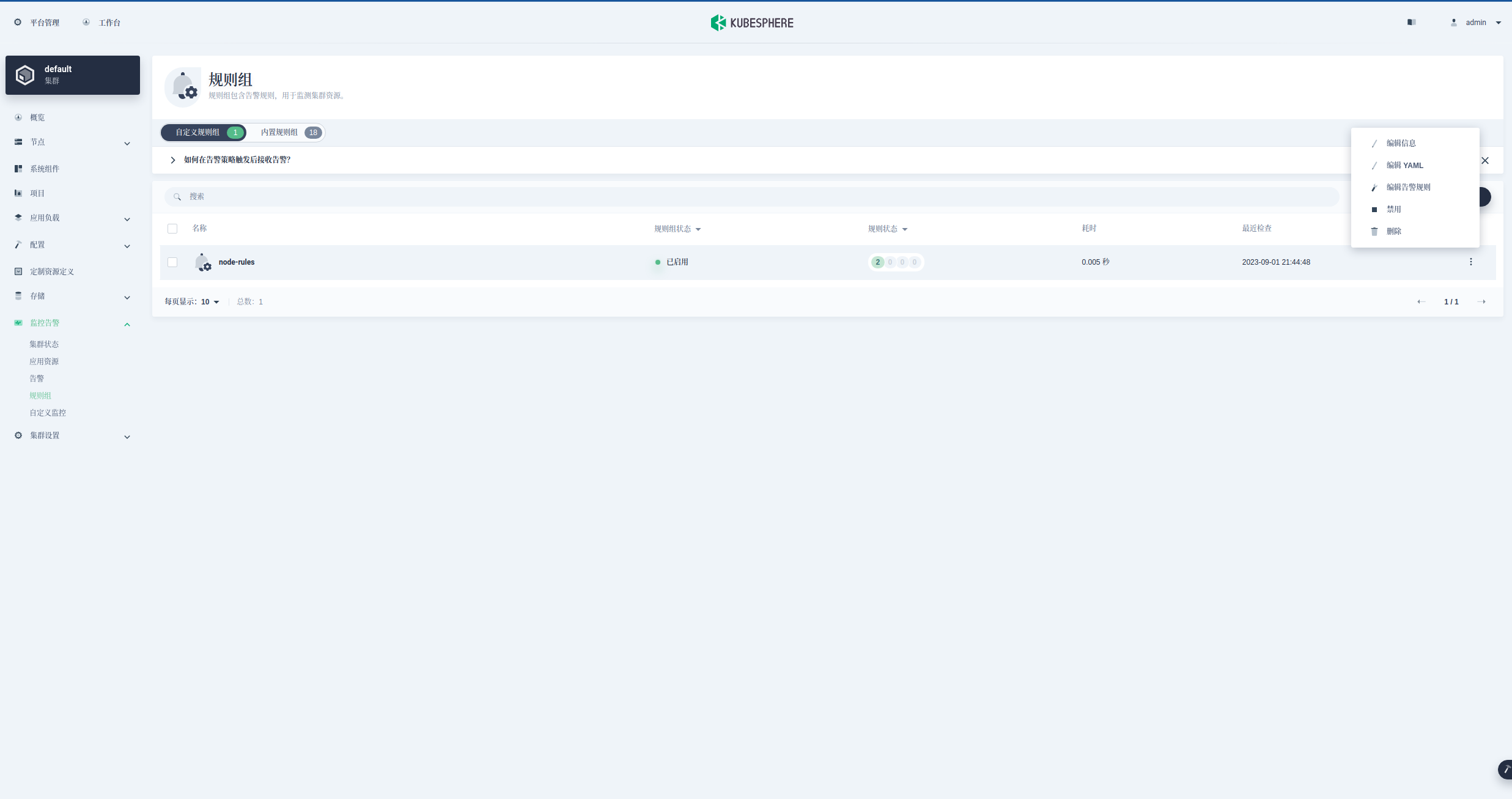Click the search magnifier icon
The height and width of the screenshot is (799, 1512).
(177, 197)
